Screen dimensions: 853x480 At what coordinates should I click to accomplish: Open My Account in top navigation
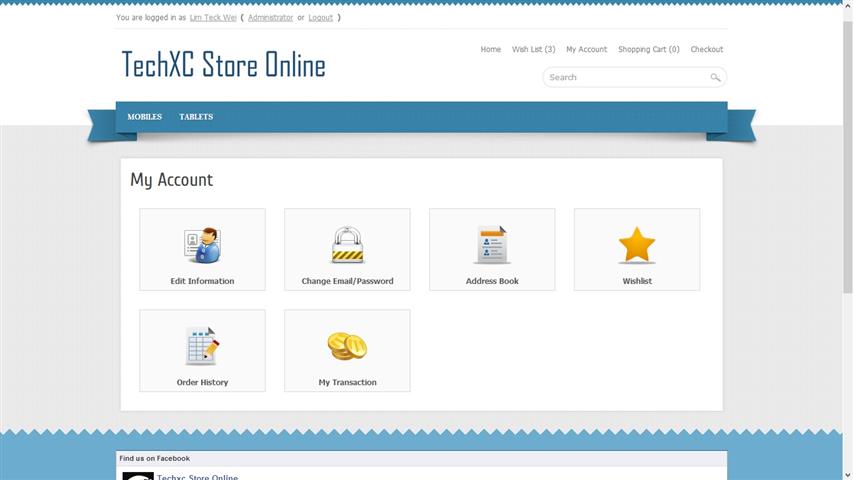coord(586,49)
